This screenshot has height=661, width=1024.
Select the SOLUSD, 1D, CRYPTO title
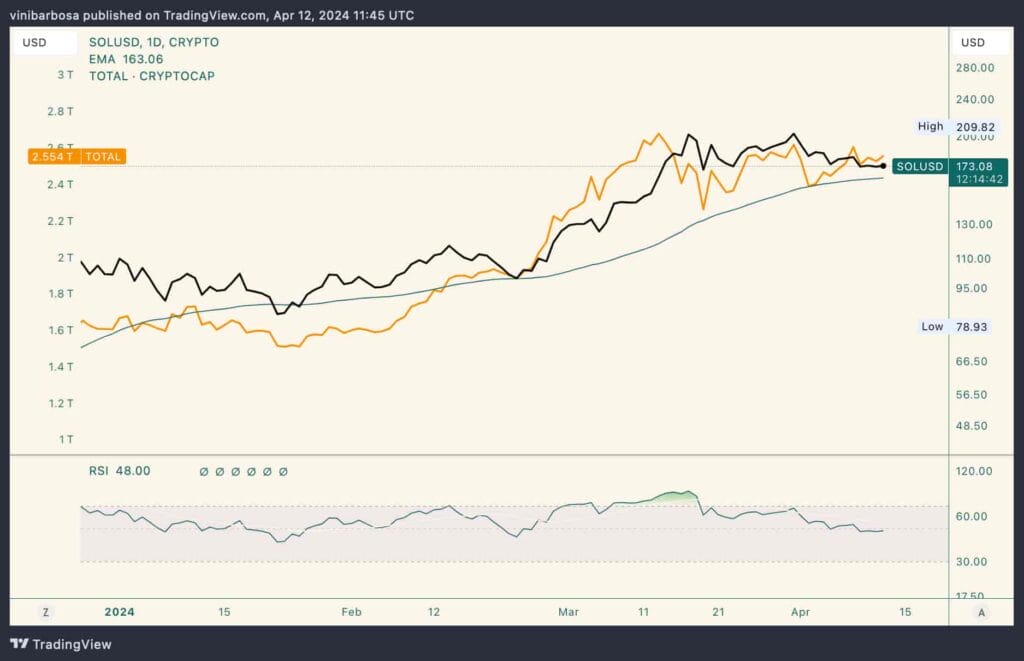pos(153,42)
